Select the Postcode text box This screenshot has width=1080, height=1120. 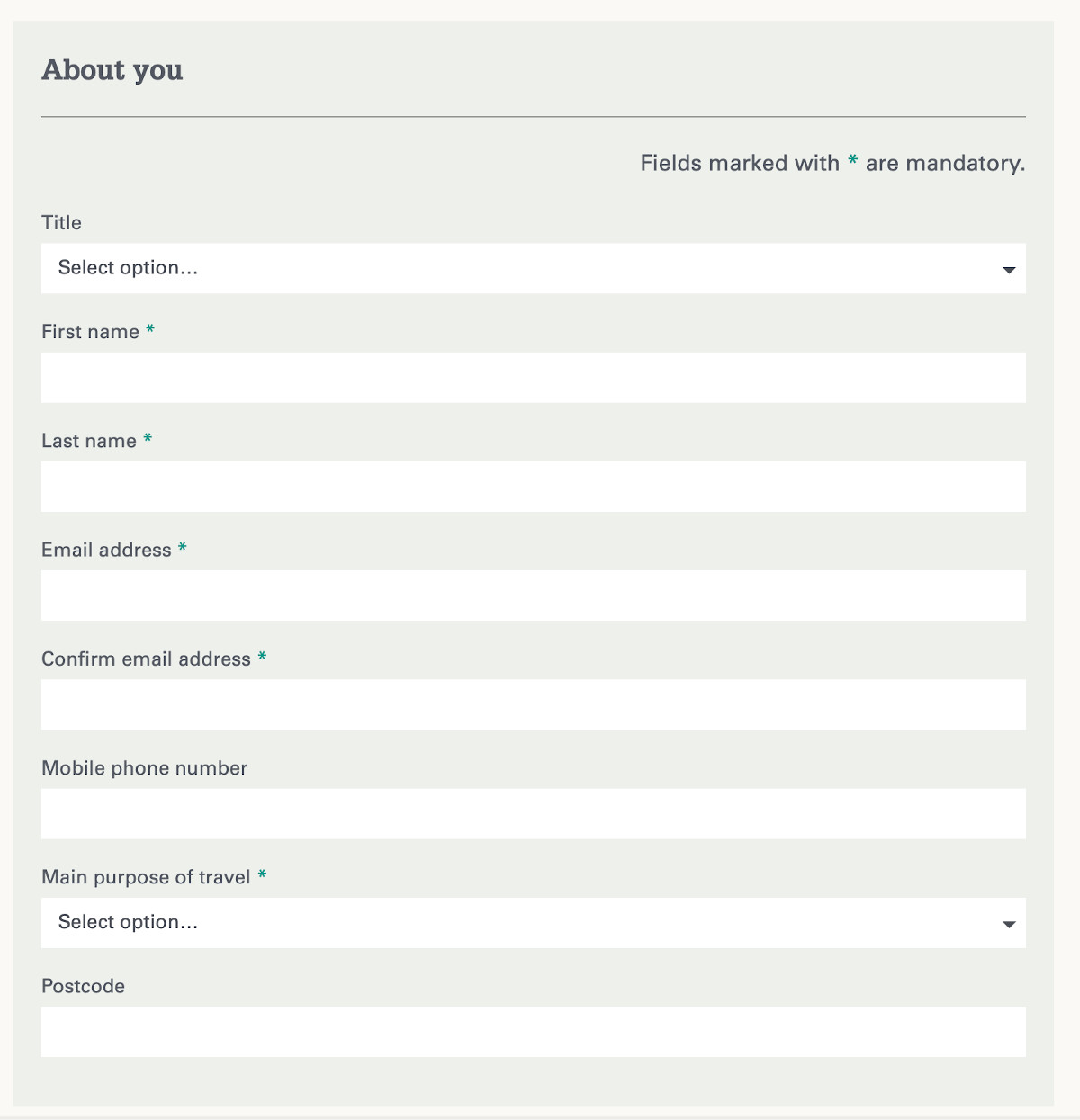tap(533, 1032)
